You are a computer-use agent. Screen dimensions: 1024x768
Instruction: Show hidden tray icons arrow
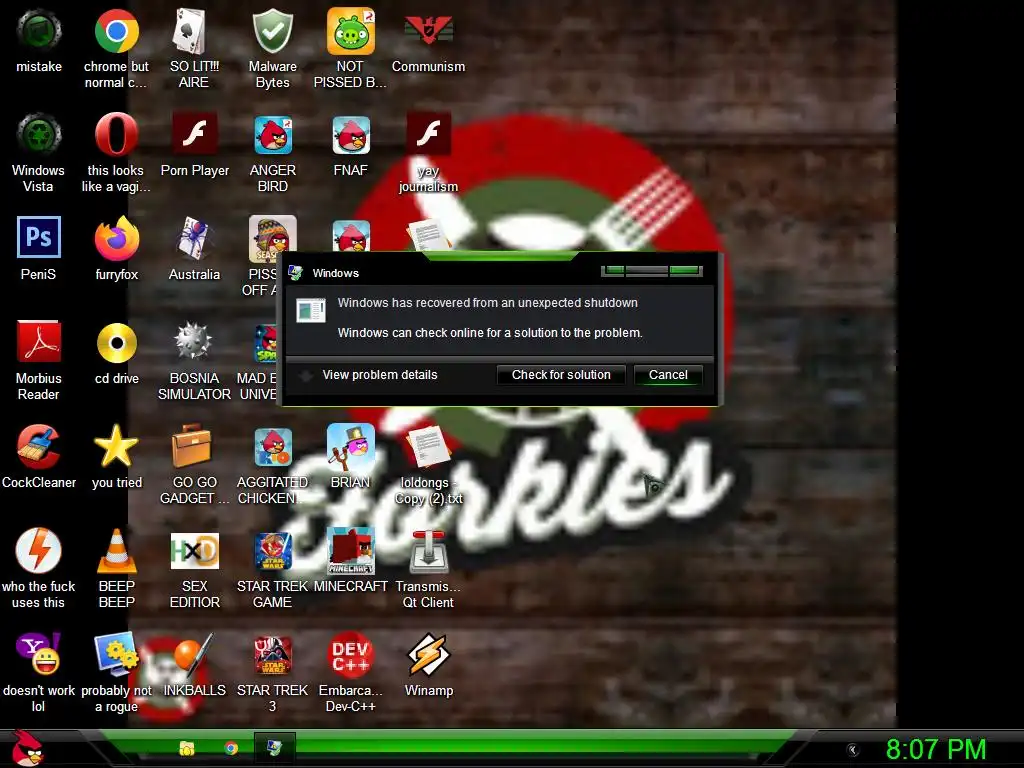click(x=852, y=750)
